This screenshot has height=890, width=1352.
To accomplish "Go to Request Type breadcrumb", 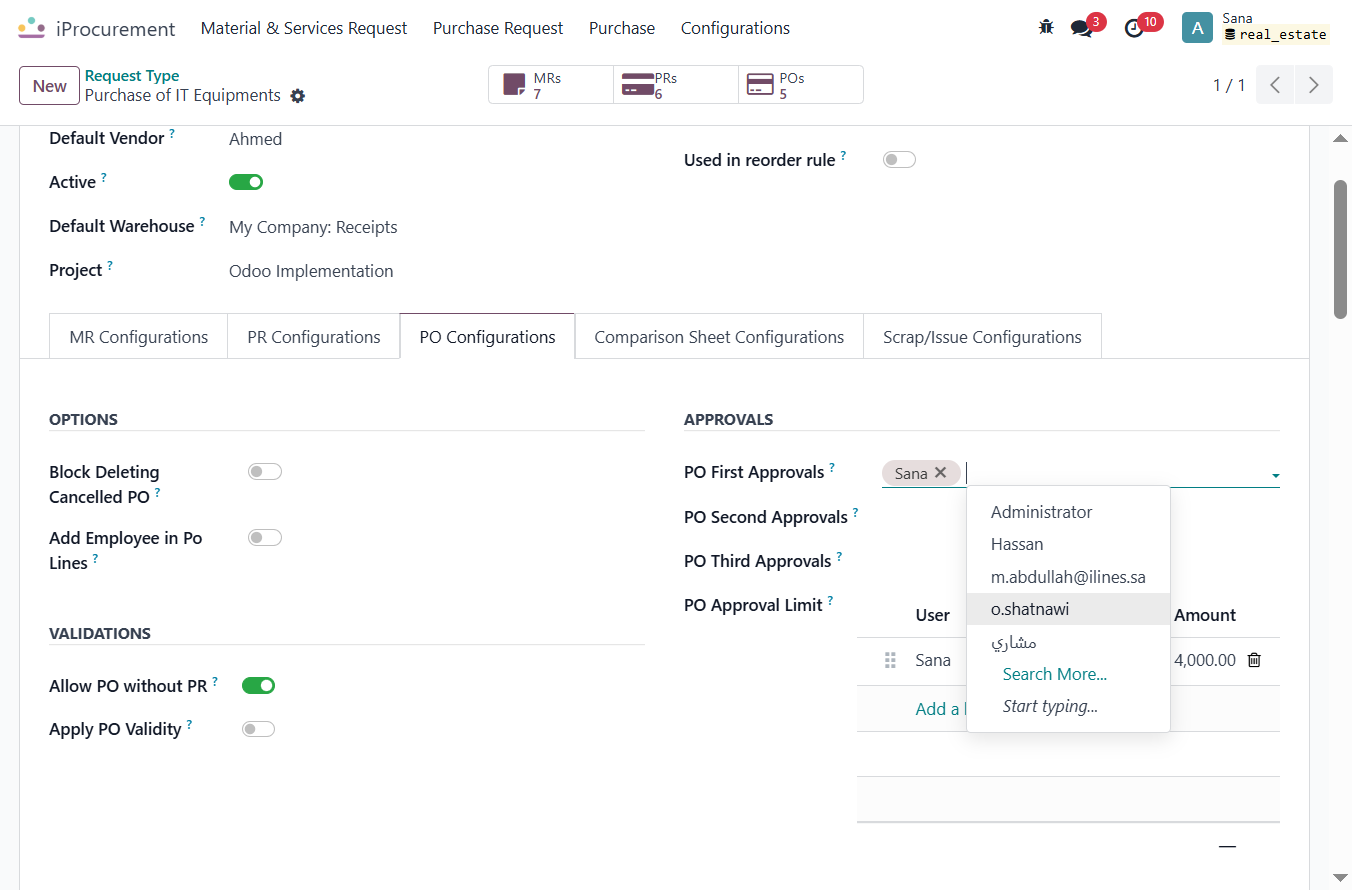I will 132,75.
